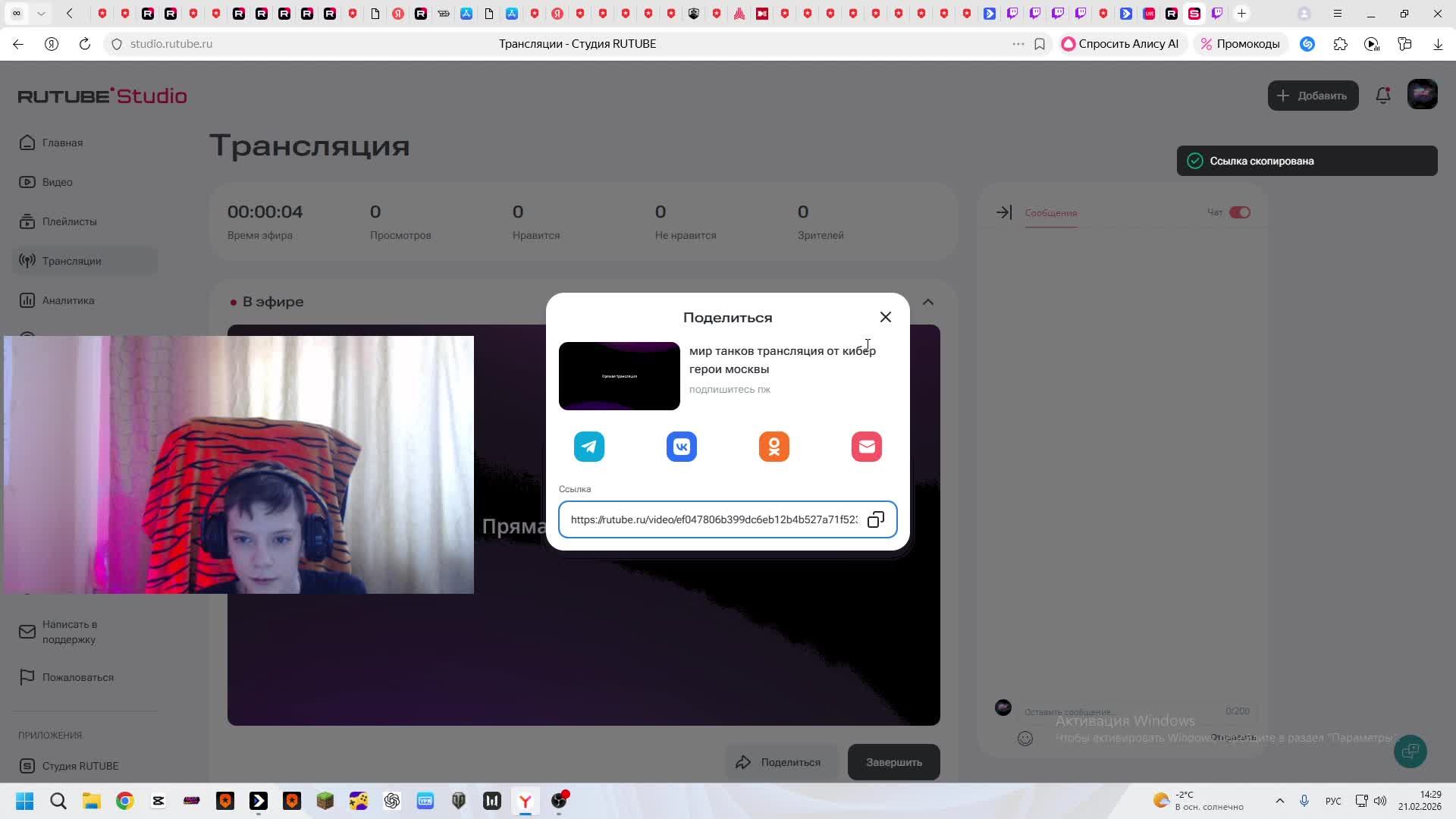This screenshot has width=1456, height=819.
Task: Collapse the В эфире section
Action: click(927, 302)
